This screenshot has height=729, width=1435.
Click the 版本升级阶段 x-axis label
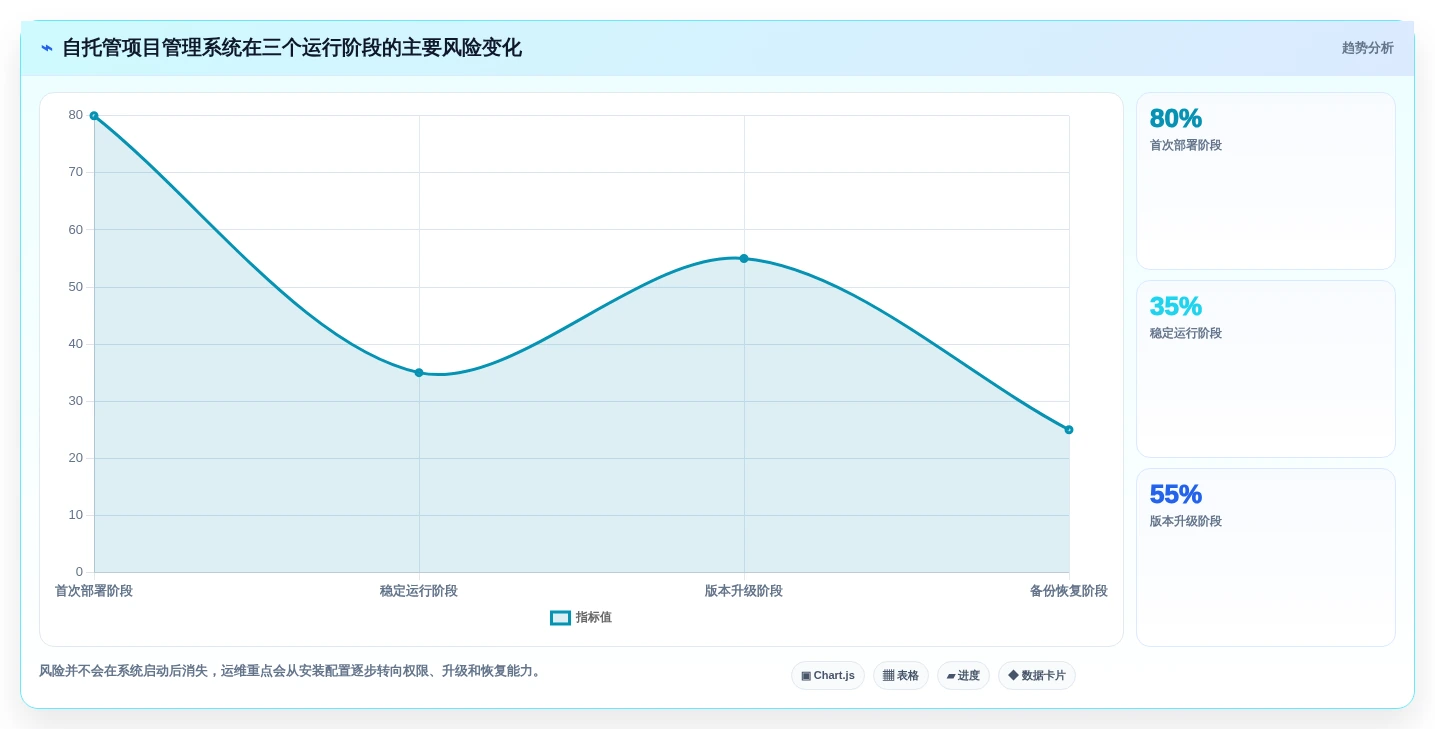click(744, 591)
